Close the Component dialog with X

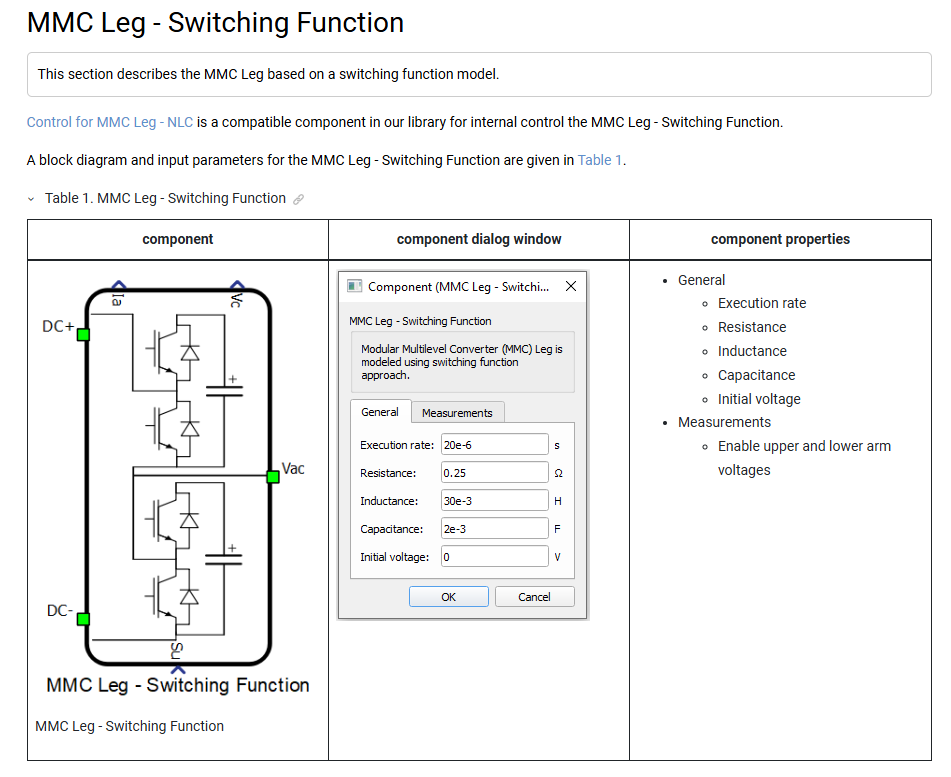point(570,286)
